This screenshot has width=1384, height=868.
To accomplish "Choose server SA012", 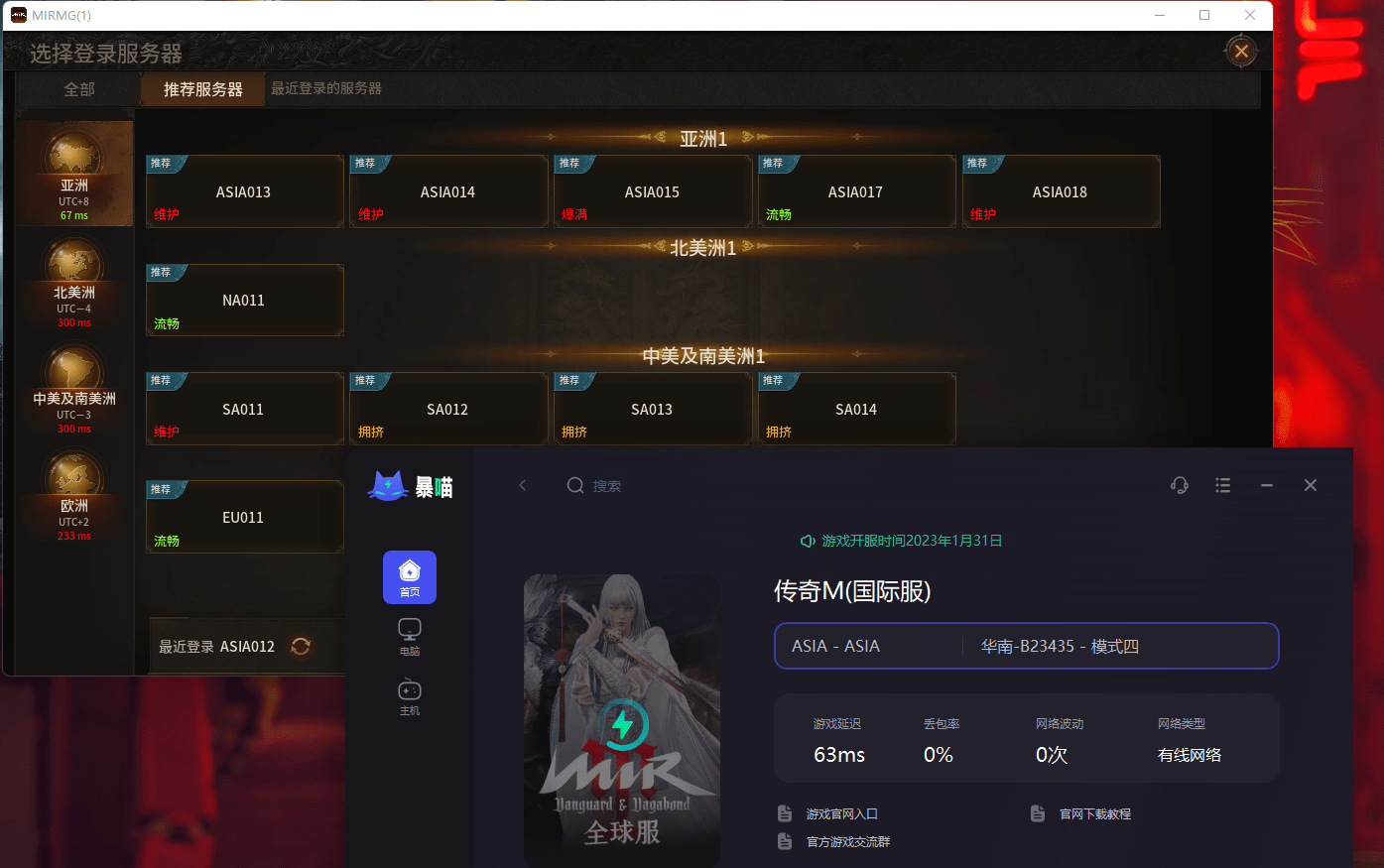I will point(448,409).
